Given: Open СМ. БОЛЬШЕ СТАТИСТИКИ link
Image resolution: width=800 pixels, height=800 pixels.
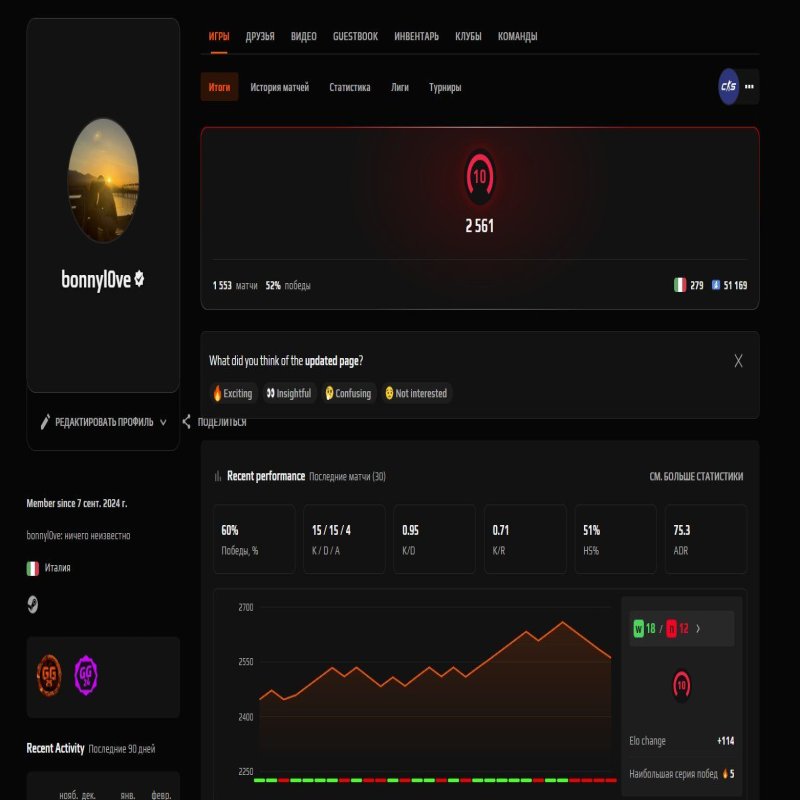Looking at the screenshot, I should (696, 476).
